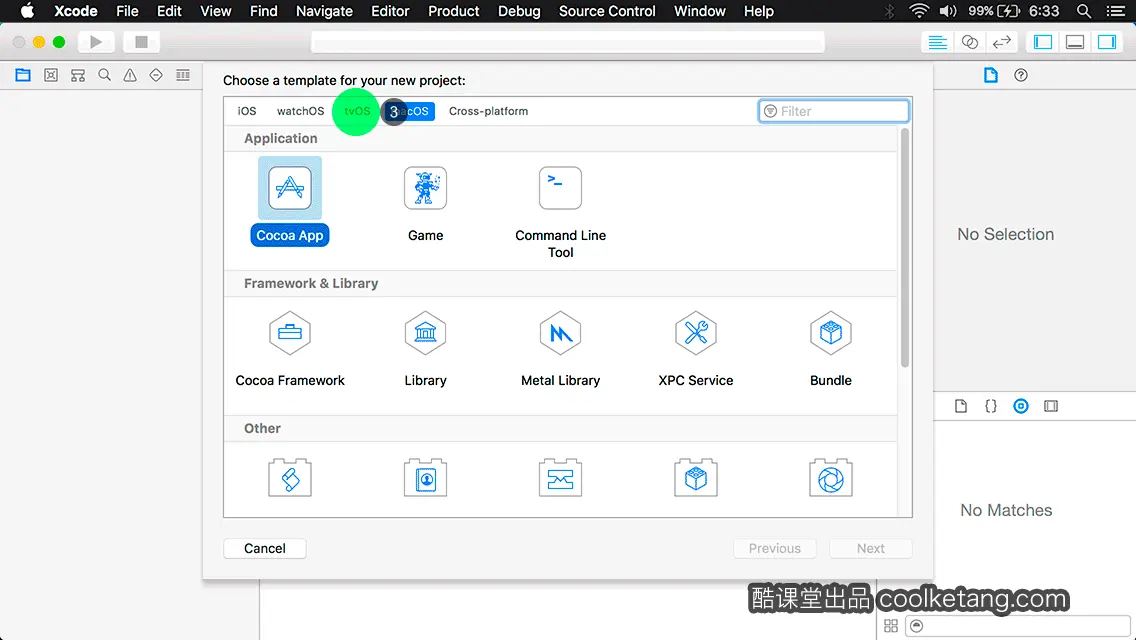Show the Version editor
The image size is (1136, 640).
(1001, 42)
